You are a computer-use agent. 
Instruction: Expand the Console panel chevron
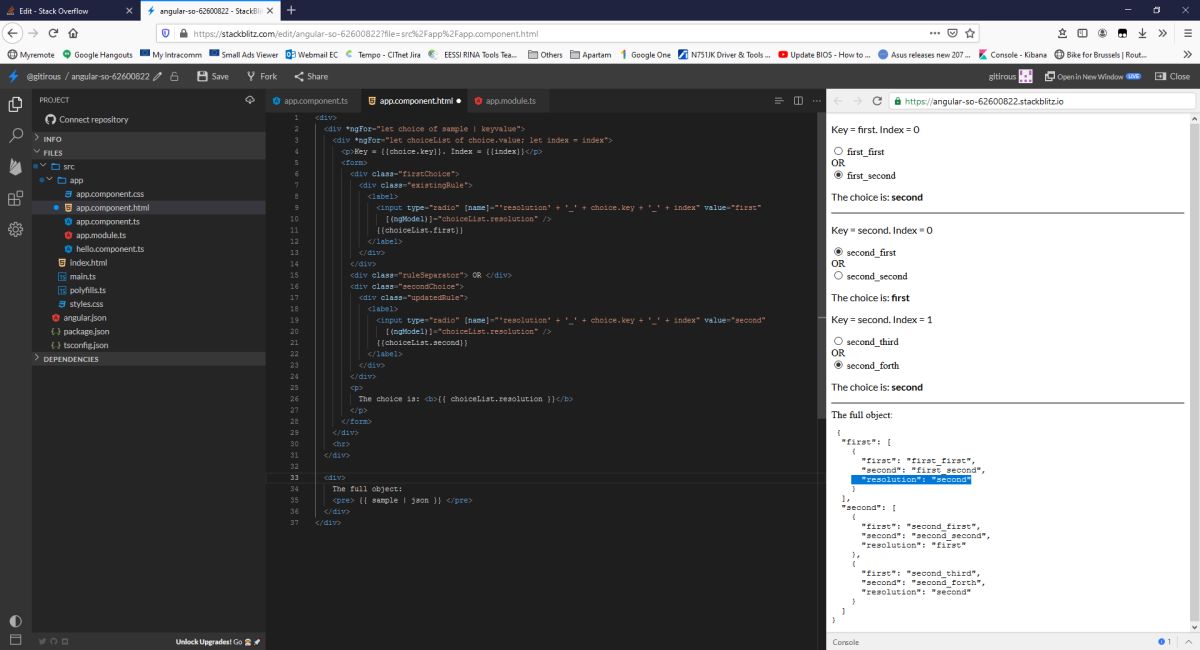click(x=1189, y=641)
